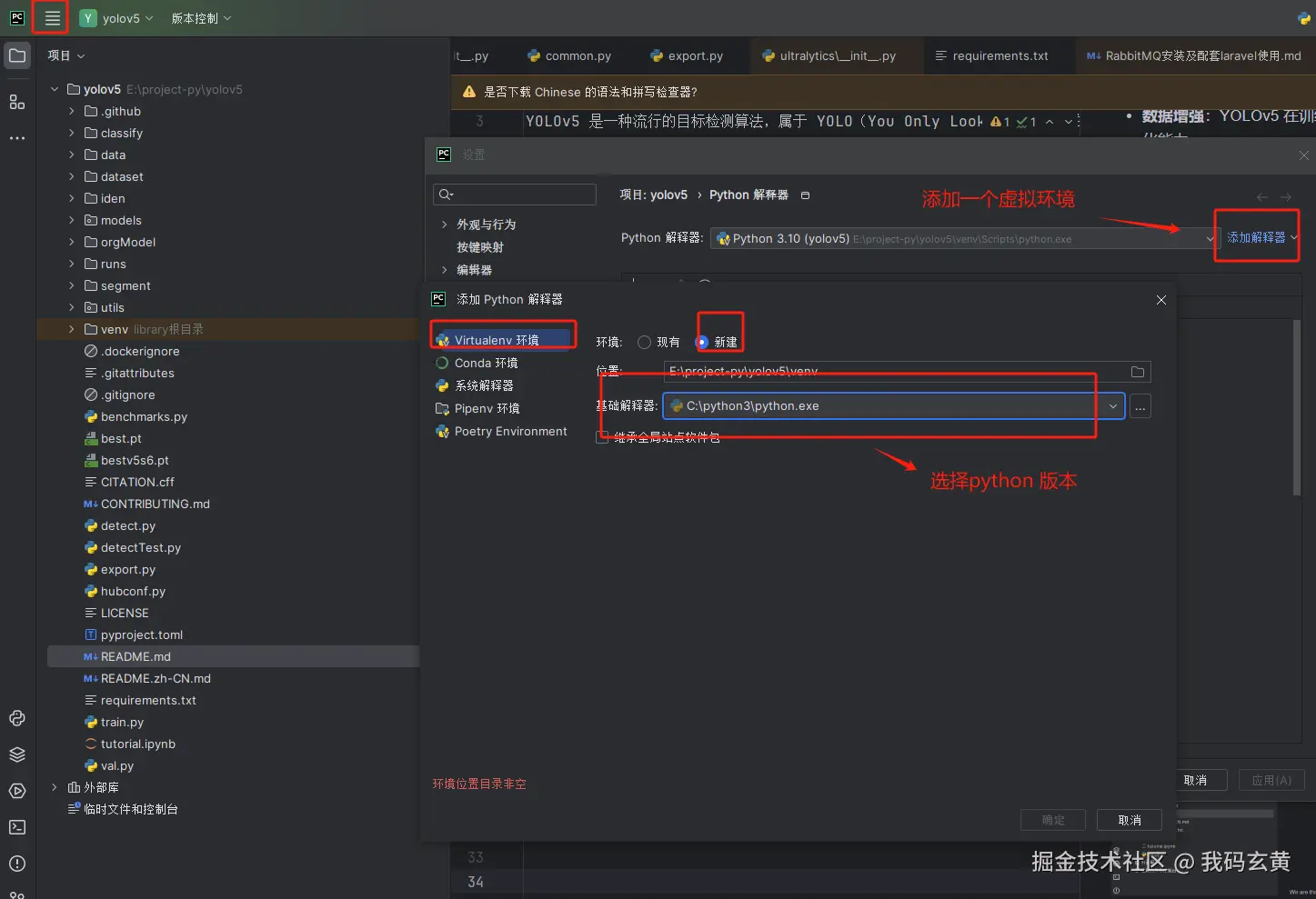Click the forward arrow in settings dialog
The image size is (1316, 899).
click(x=1286, y=197)
